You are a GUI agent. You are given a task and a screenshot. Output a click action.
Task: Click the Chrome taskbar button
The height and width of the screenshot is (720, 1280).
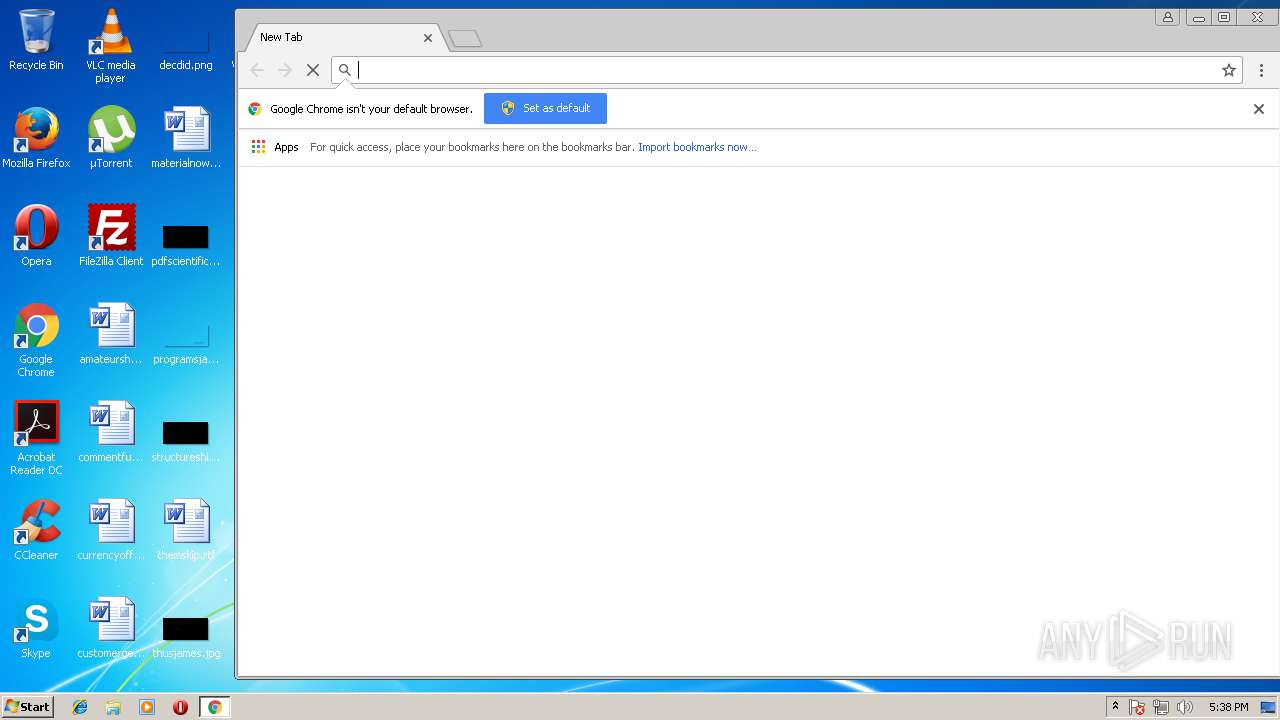coord(214,707)
